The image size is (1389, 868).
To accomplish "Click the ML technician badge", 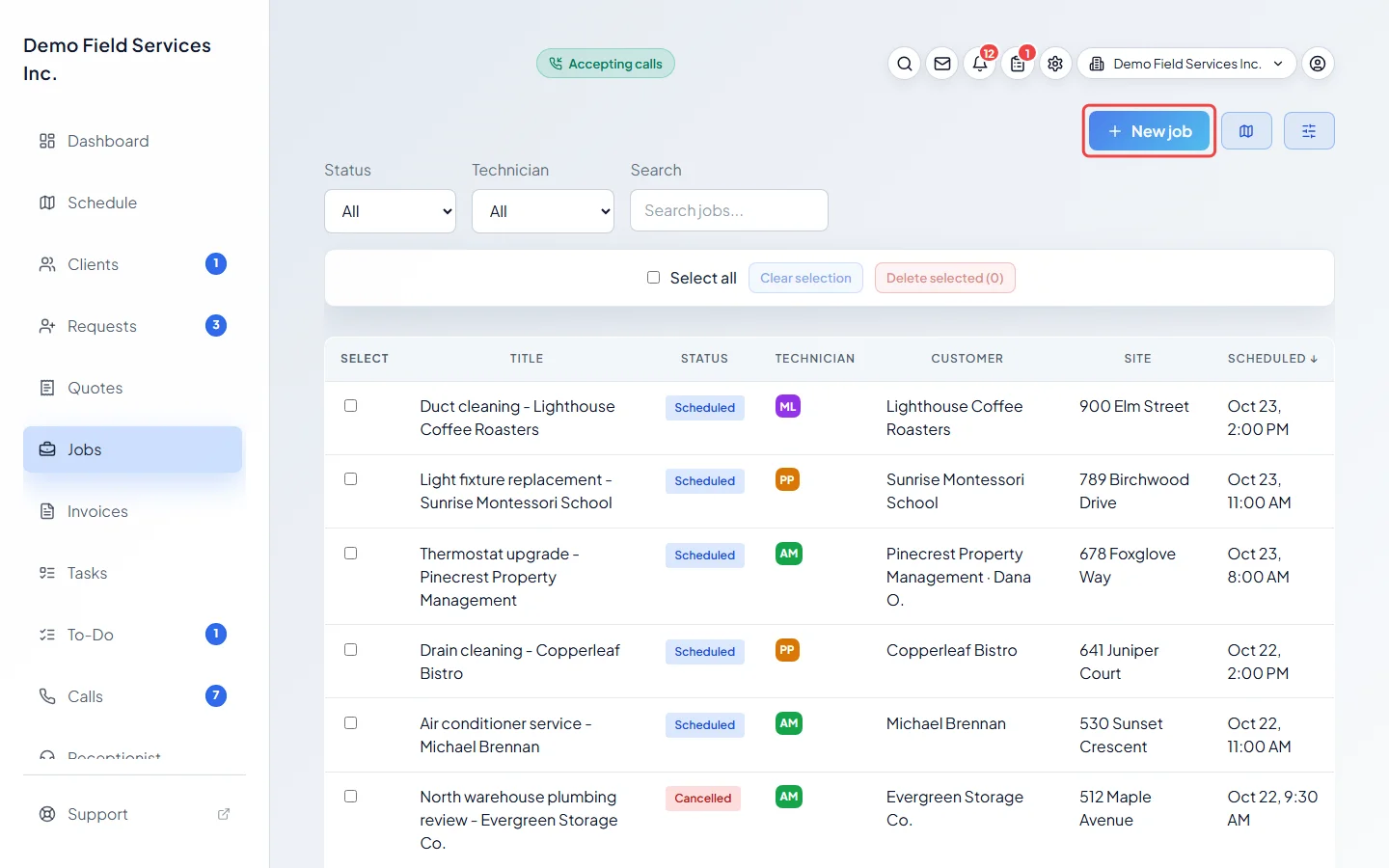I will click(x=788, y=406).
